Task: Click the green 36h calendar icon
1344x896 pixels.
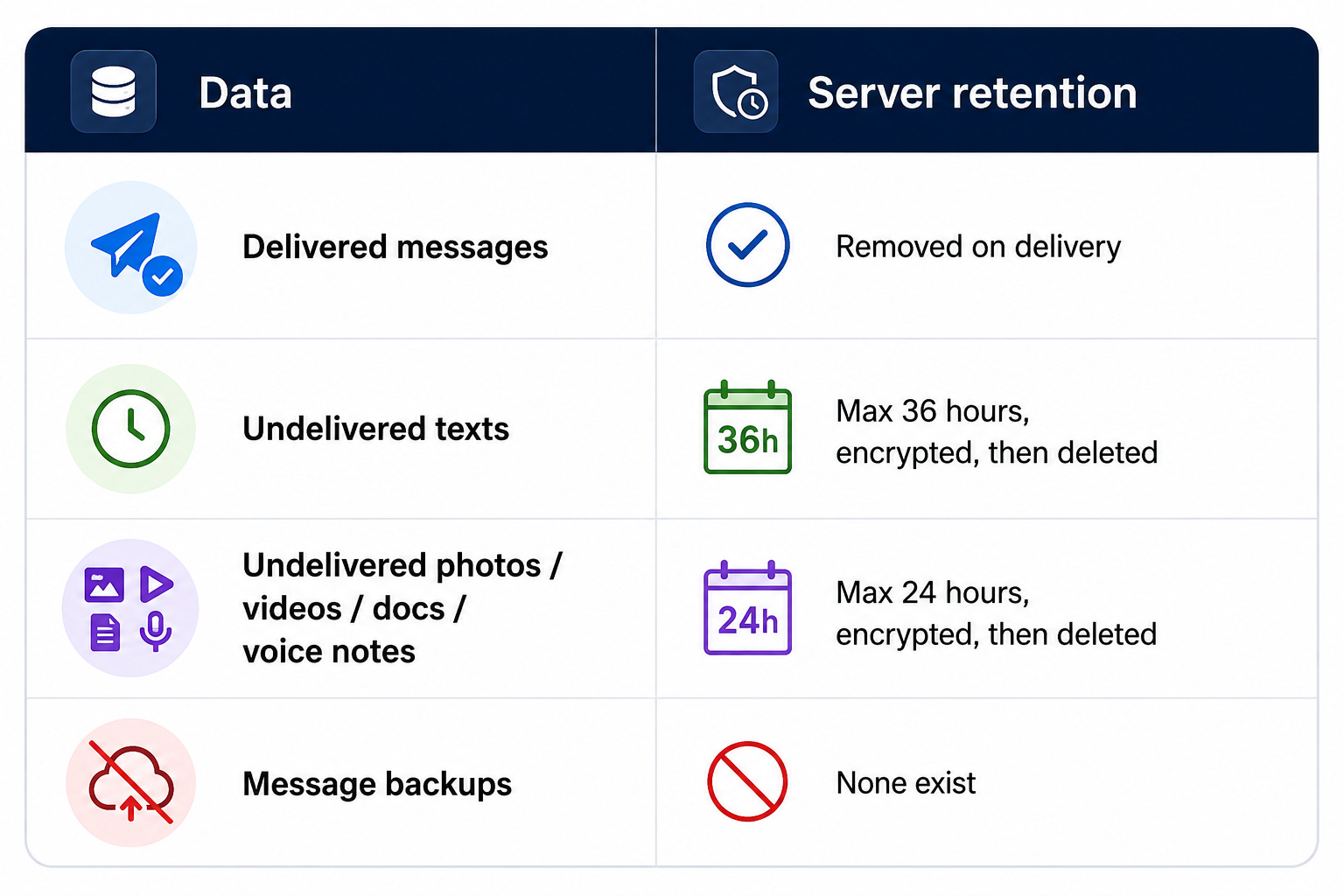Action: (748, 427)
